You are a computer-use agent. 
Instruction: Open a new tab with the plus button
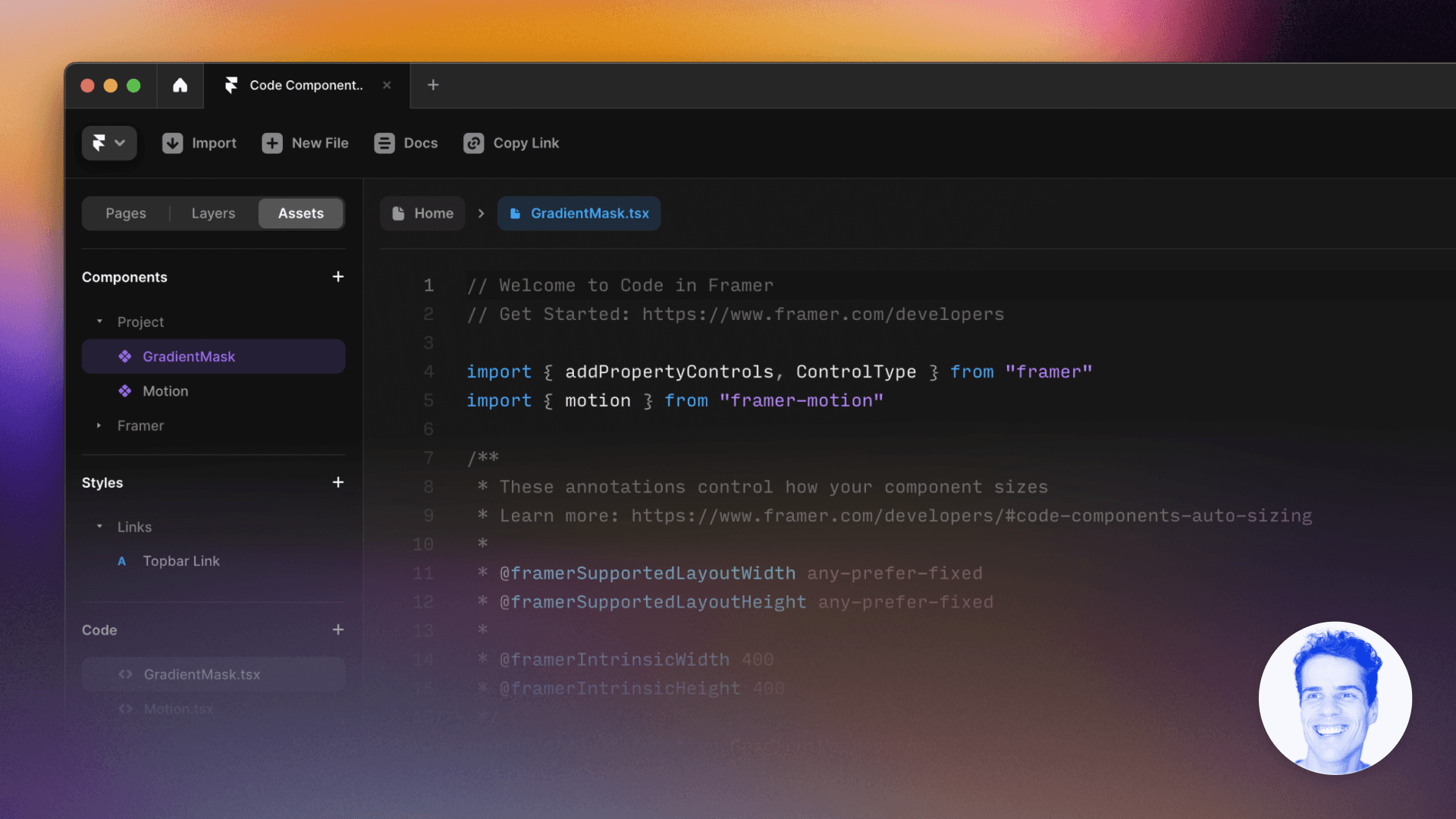pos(433,85)
